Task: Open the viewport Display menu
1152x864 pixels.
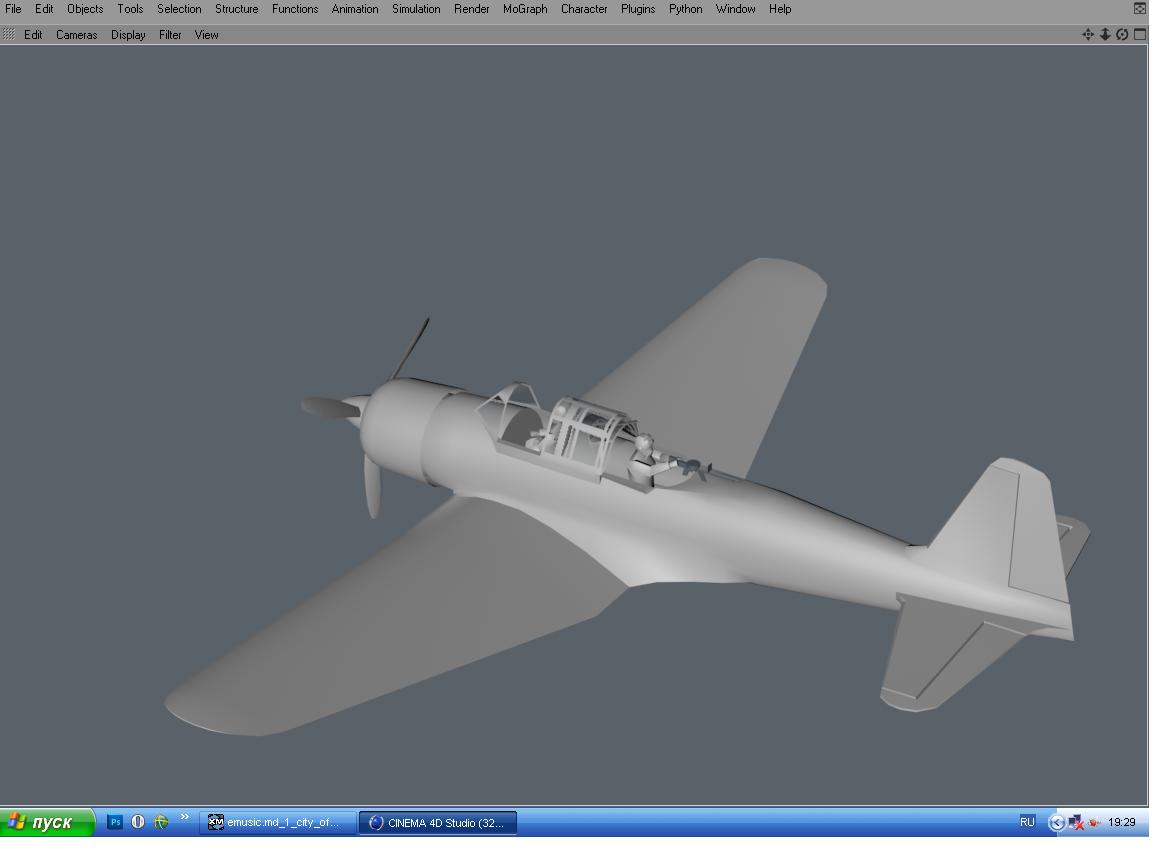Action: [128, 35]
